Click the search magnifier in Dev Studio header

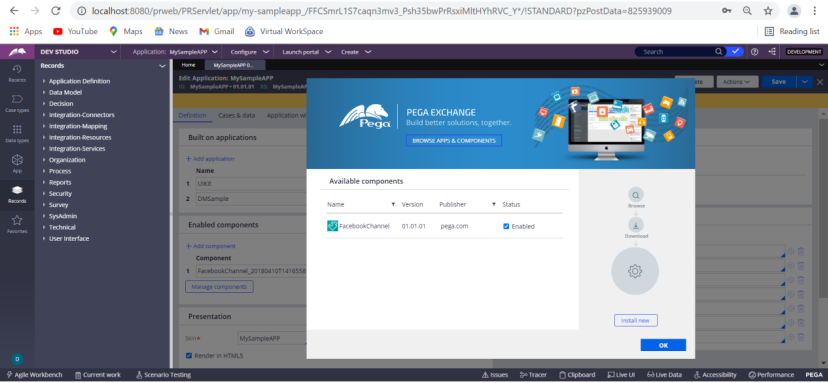click(x=719, y=52)
